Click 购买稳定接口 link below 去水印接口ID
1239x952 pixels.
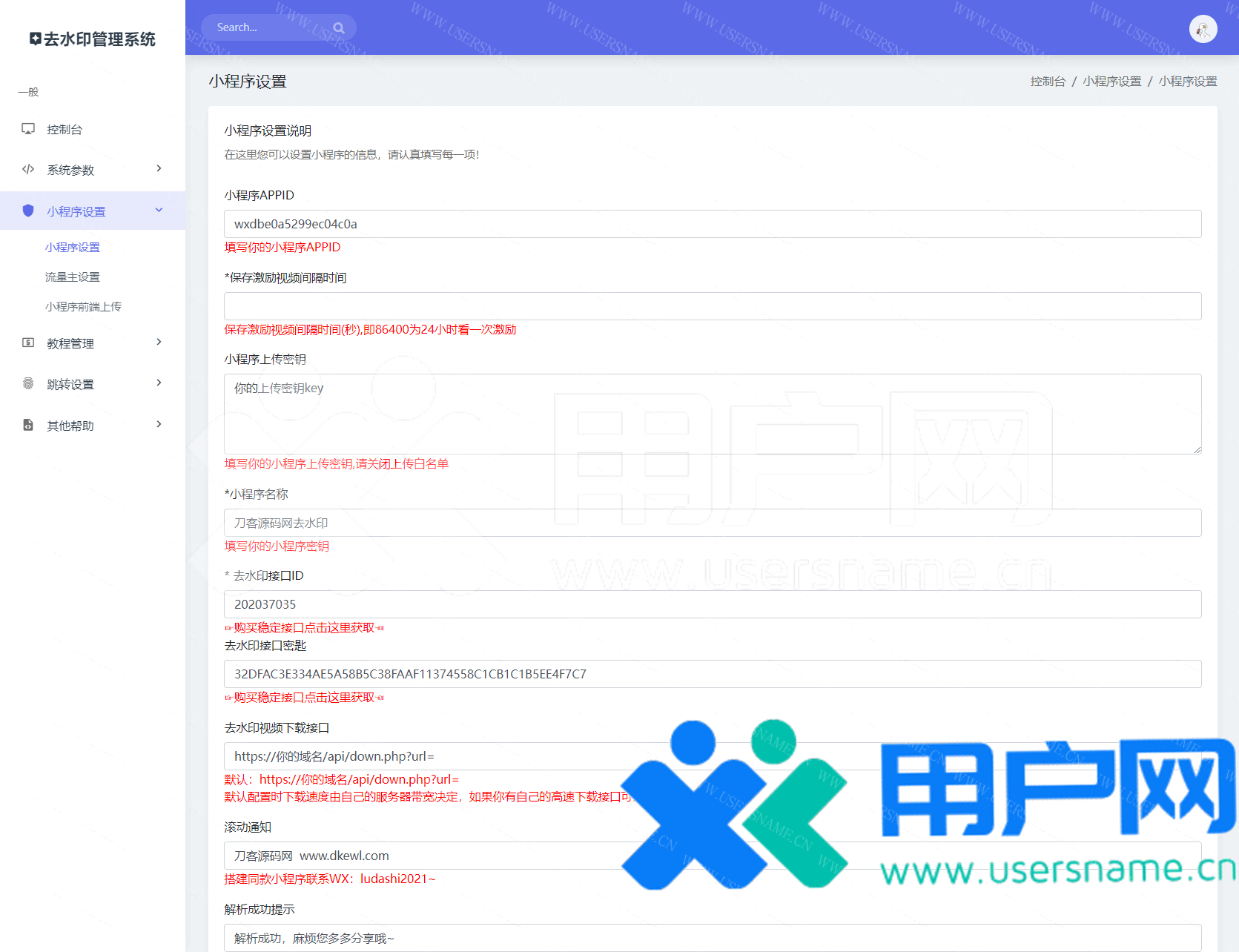click(305, 628)
